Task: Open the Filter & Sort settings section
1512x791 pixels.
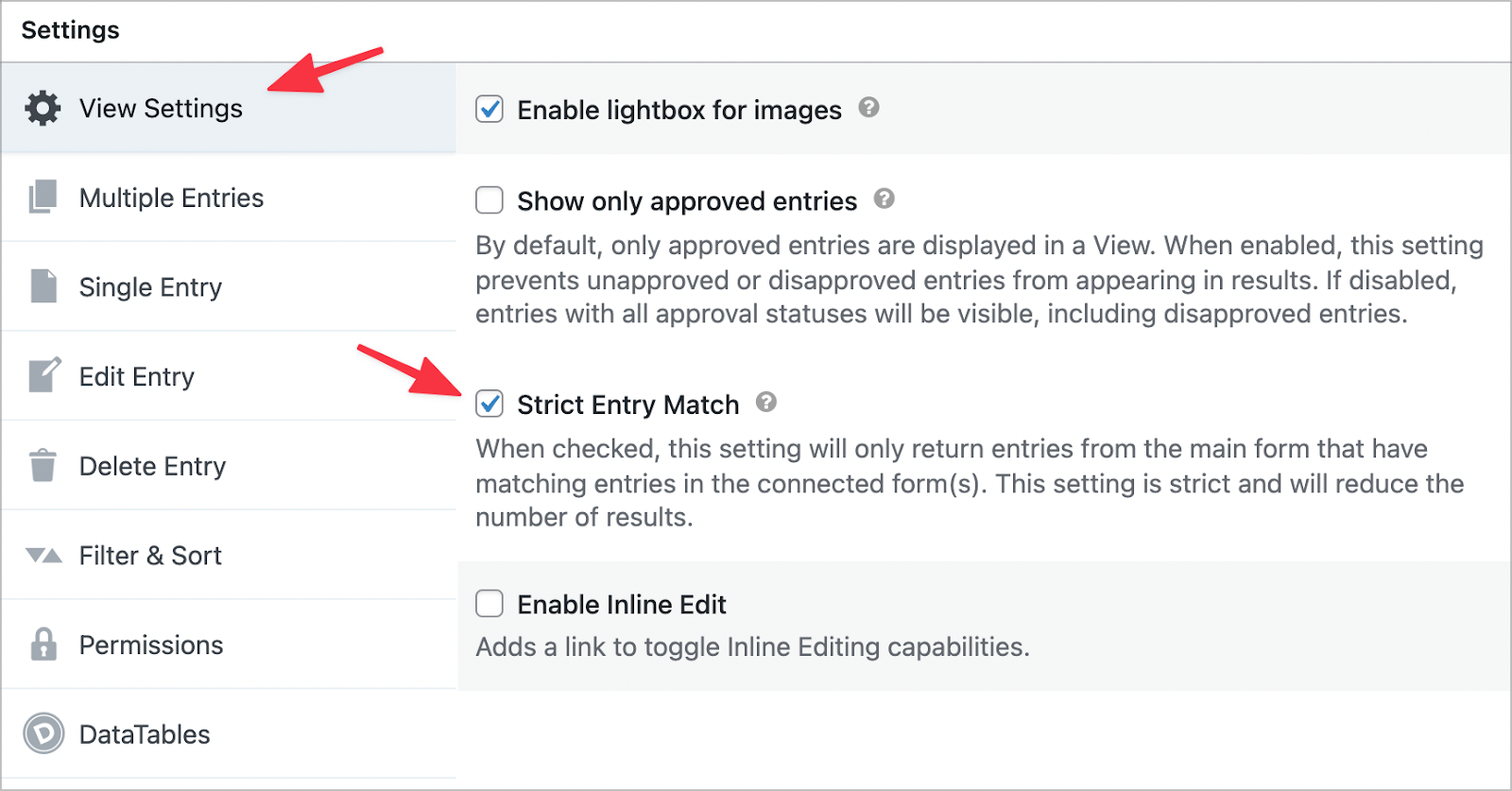Action: 150,555
